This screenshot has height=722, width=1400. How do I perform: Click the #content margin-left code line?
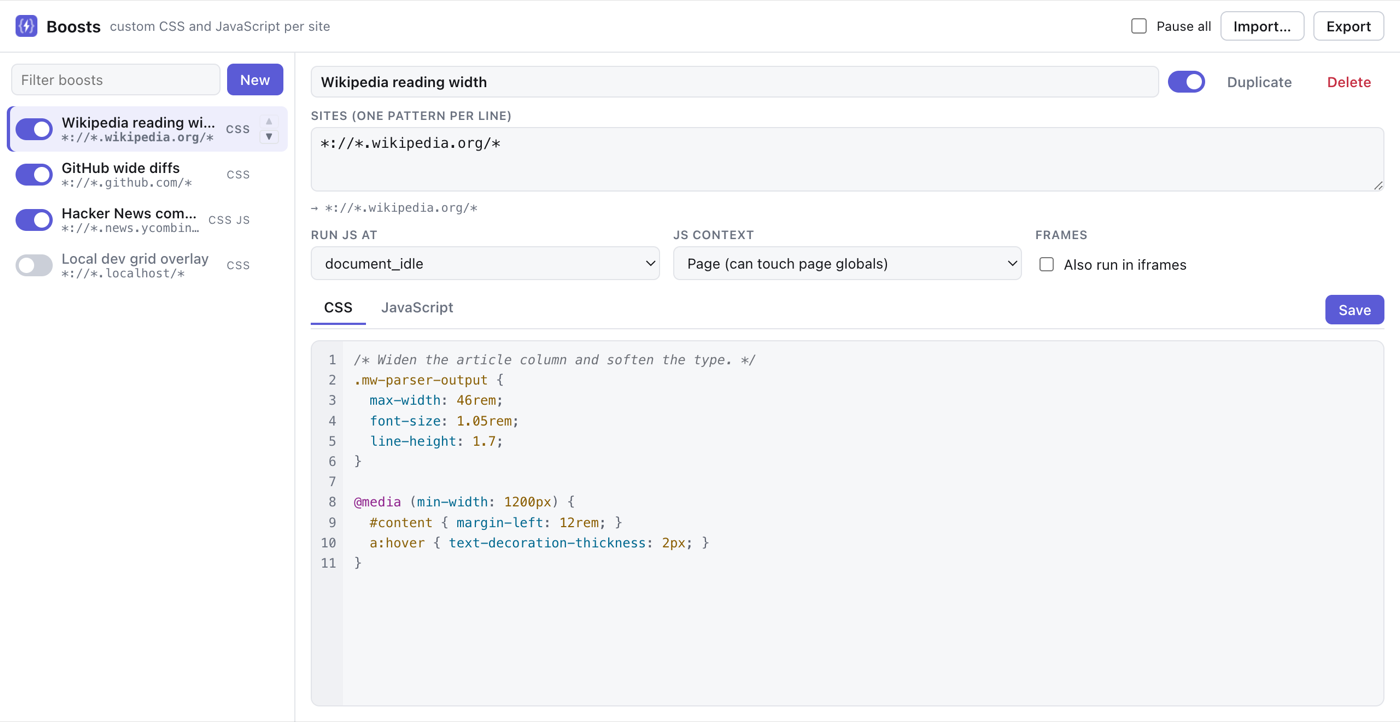click(x=496, y=522)
